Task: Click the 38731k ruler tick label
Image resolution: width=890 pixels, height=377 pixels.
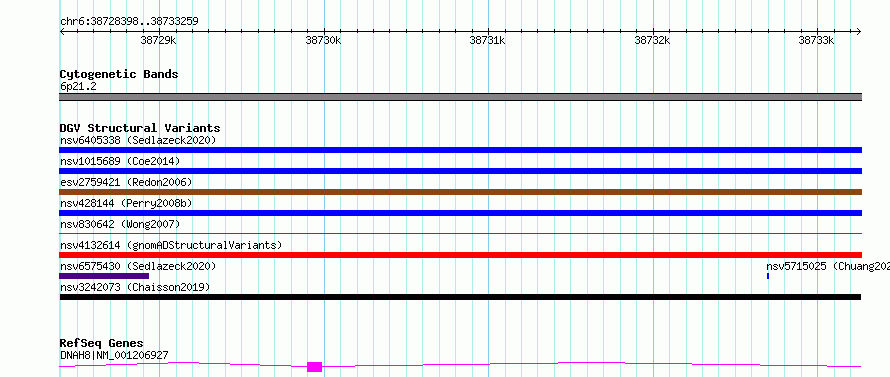Action: click(x=488, y=40)
